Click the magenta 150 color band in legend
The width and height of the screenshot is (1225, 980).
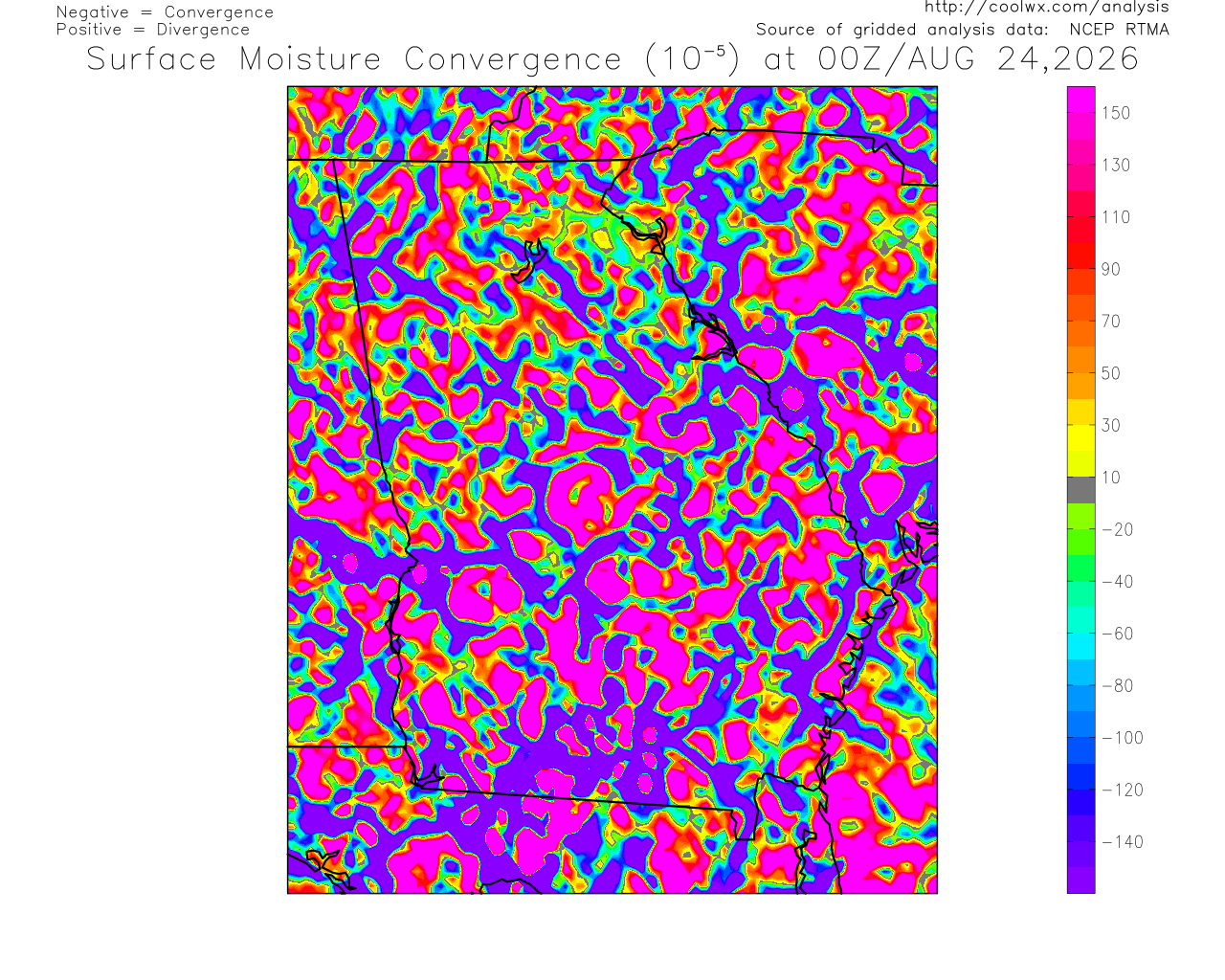[1081, 113]
